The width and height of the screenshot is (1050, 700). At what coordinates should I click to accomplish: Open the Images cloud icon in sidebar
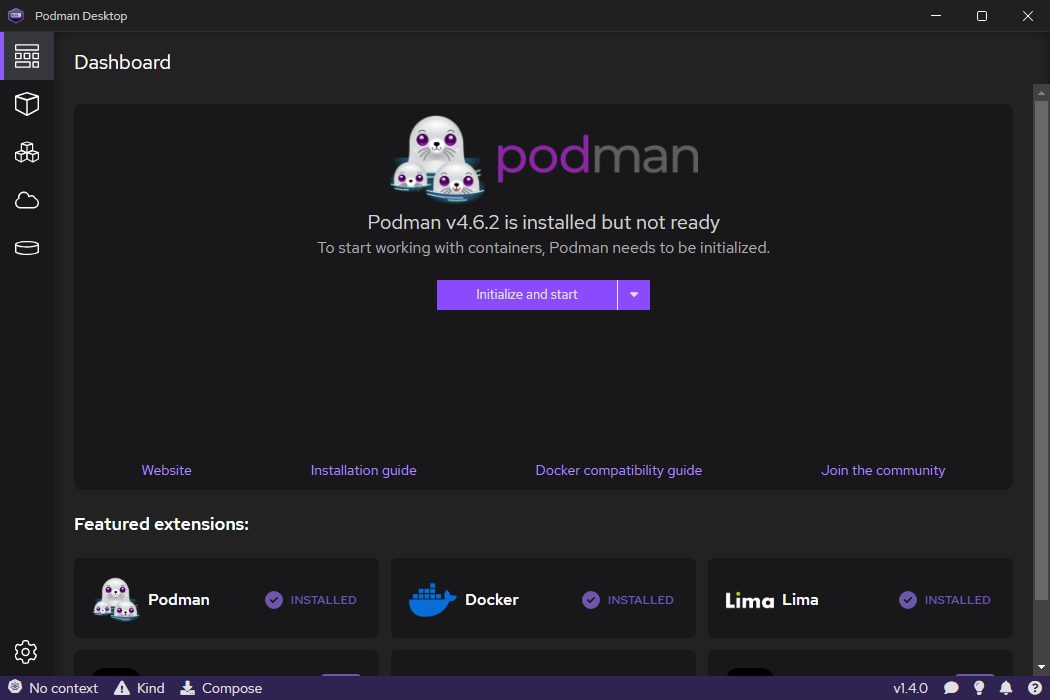(27, 200)
